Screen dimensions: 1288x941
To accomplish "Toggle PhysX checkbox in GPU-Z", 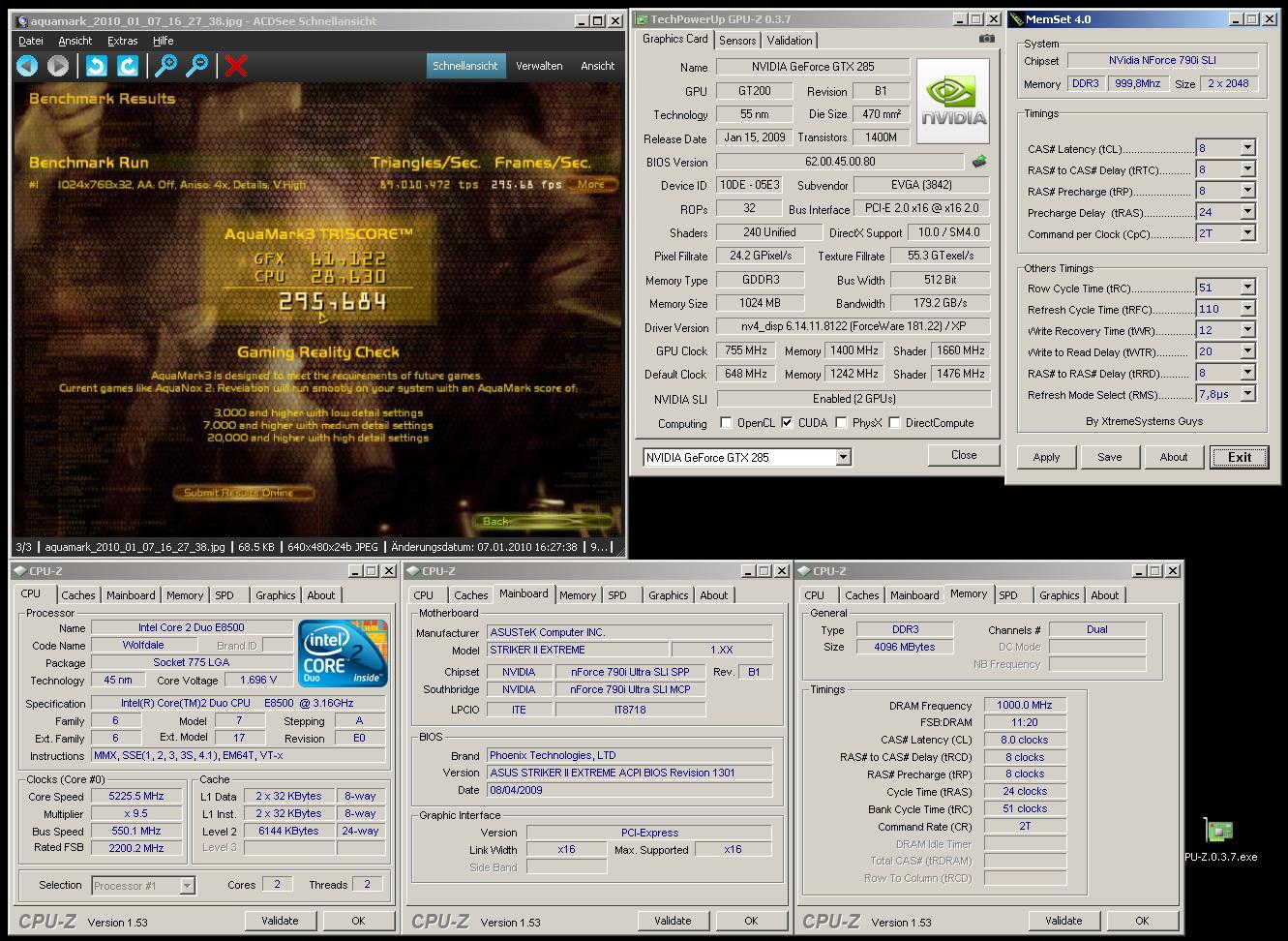I will pyautogui.click(x=841, y=422).
